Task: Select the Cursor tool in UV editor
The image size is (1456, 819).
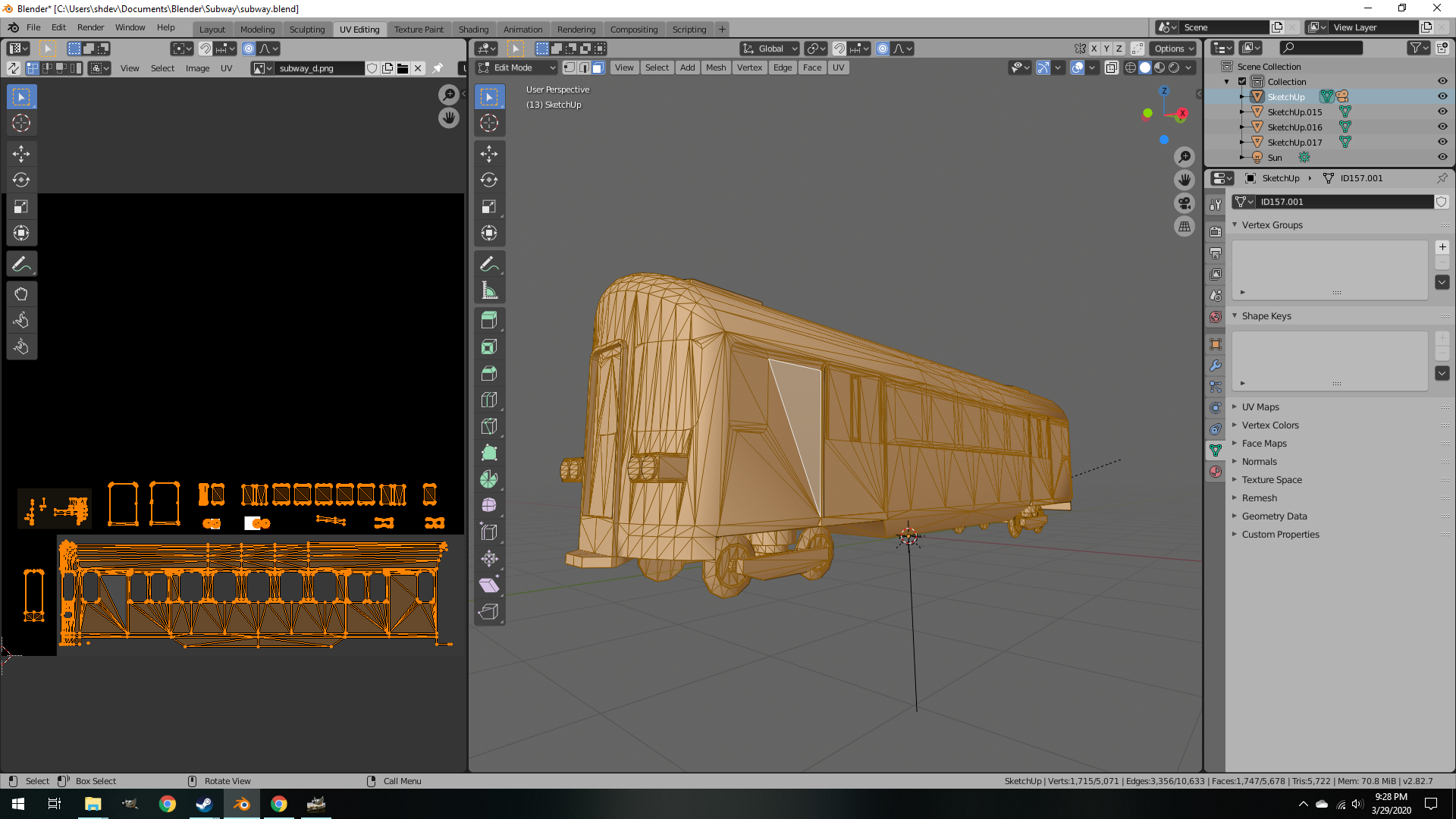Action: click(21, 124)
